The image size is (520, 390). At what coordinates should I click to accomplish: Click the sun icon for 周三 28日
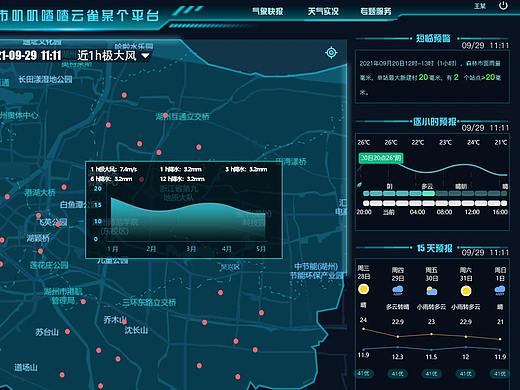(363, 289)
